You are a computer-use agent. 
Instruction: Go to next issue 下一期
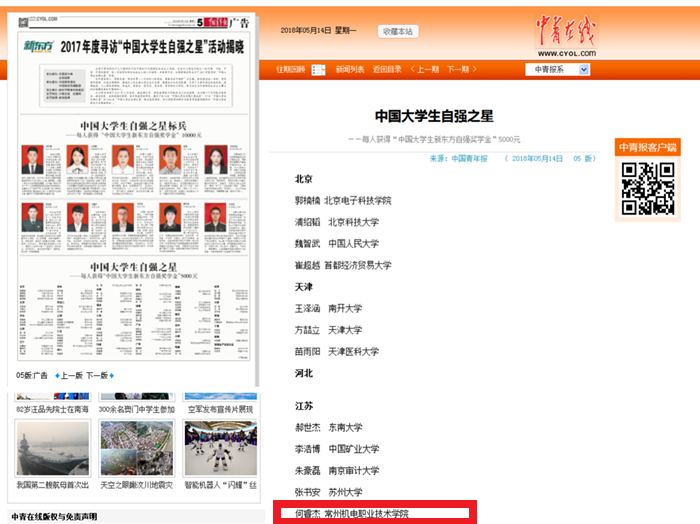coord(458,69)
